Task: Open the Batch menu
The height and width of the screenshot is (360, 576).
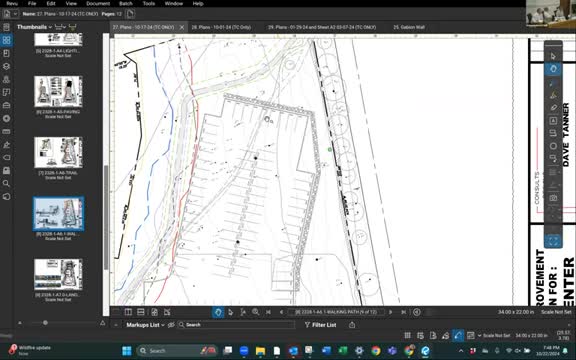Action: point(126,3)
